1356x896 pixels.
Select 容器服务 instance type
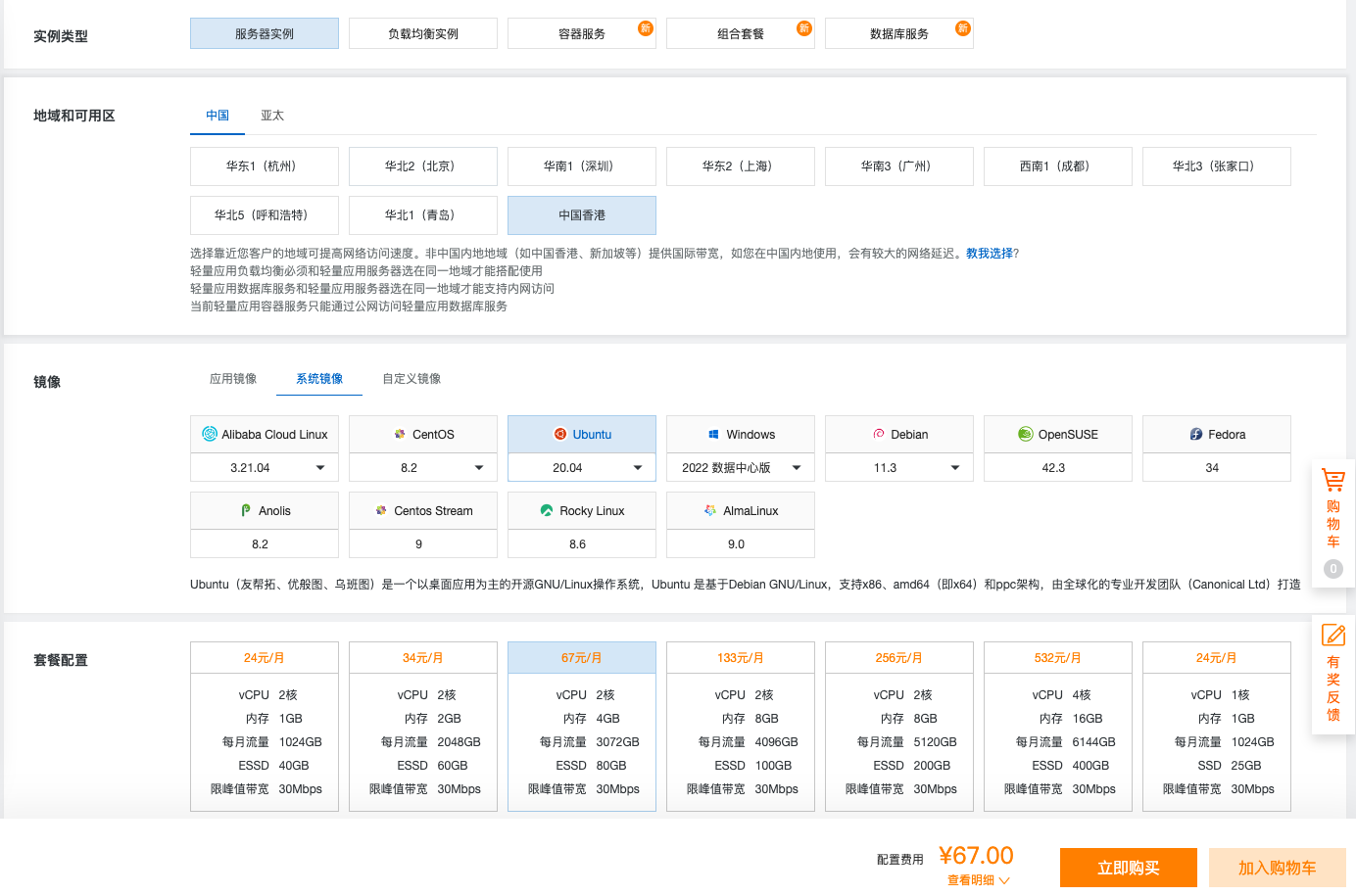582,33
